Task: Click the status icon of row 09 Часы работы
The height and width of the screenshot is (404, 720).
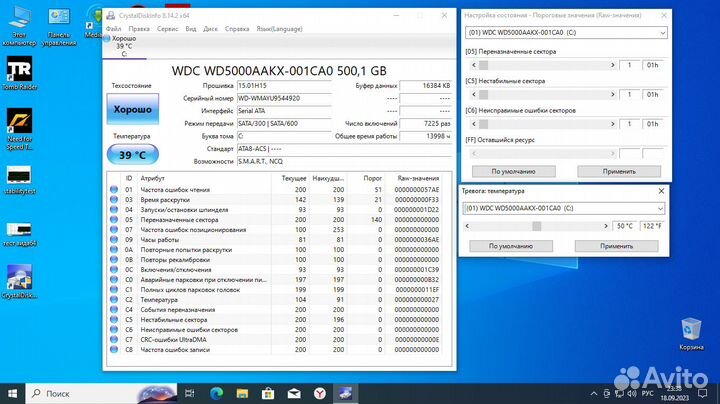Action: tap(114, 239)
